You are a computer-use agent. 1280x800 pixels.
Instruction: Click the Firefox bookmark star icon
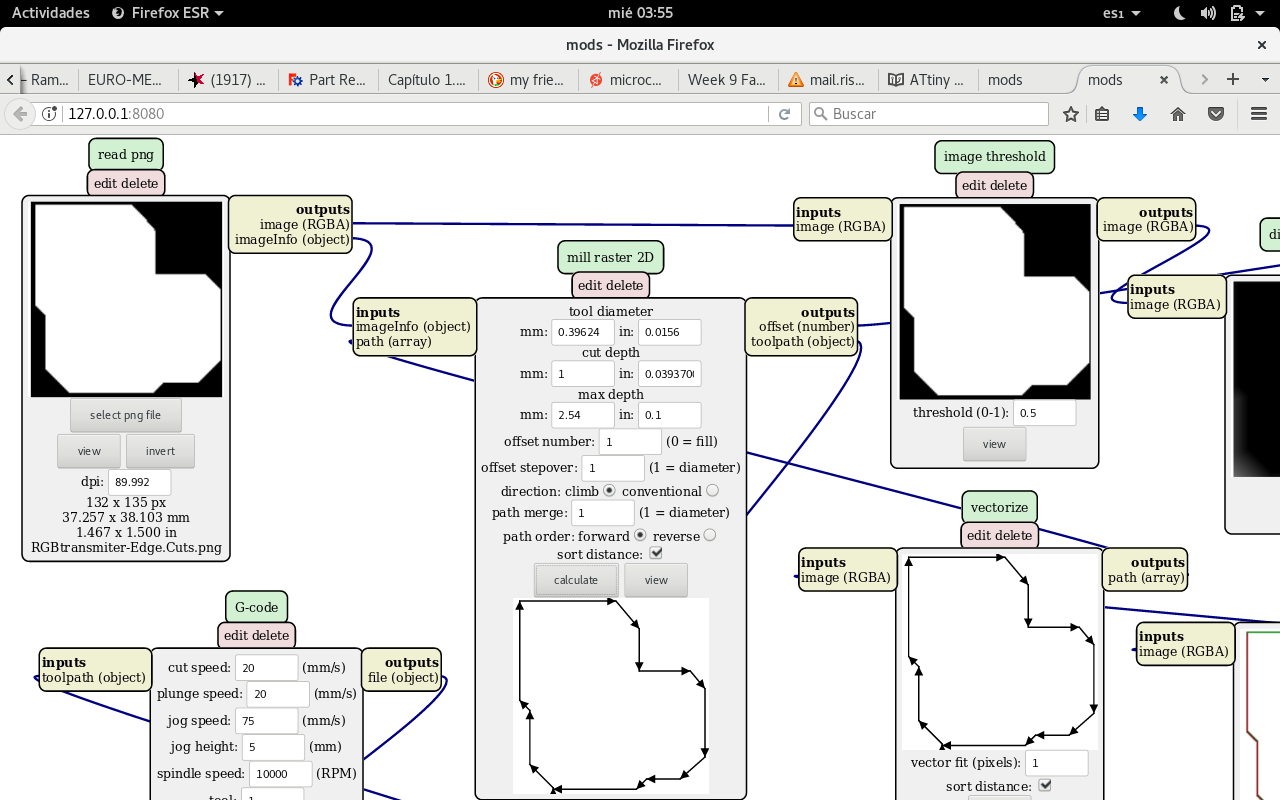coord(1071,114)
